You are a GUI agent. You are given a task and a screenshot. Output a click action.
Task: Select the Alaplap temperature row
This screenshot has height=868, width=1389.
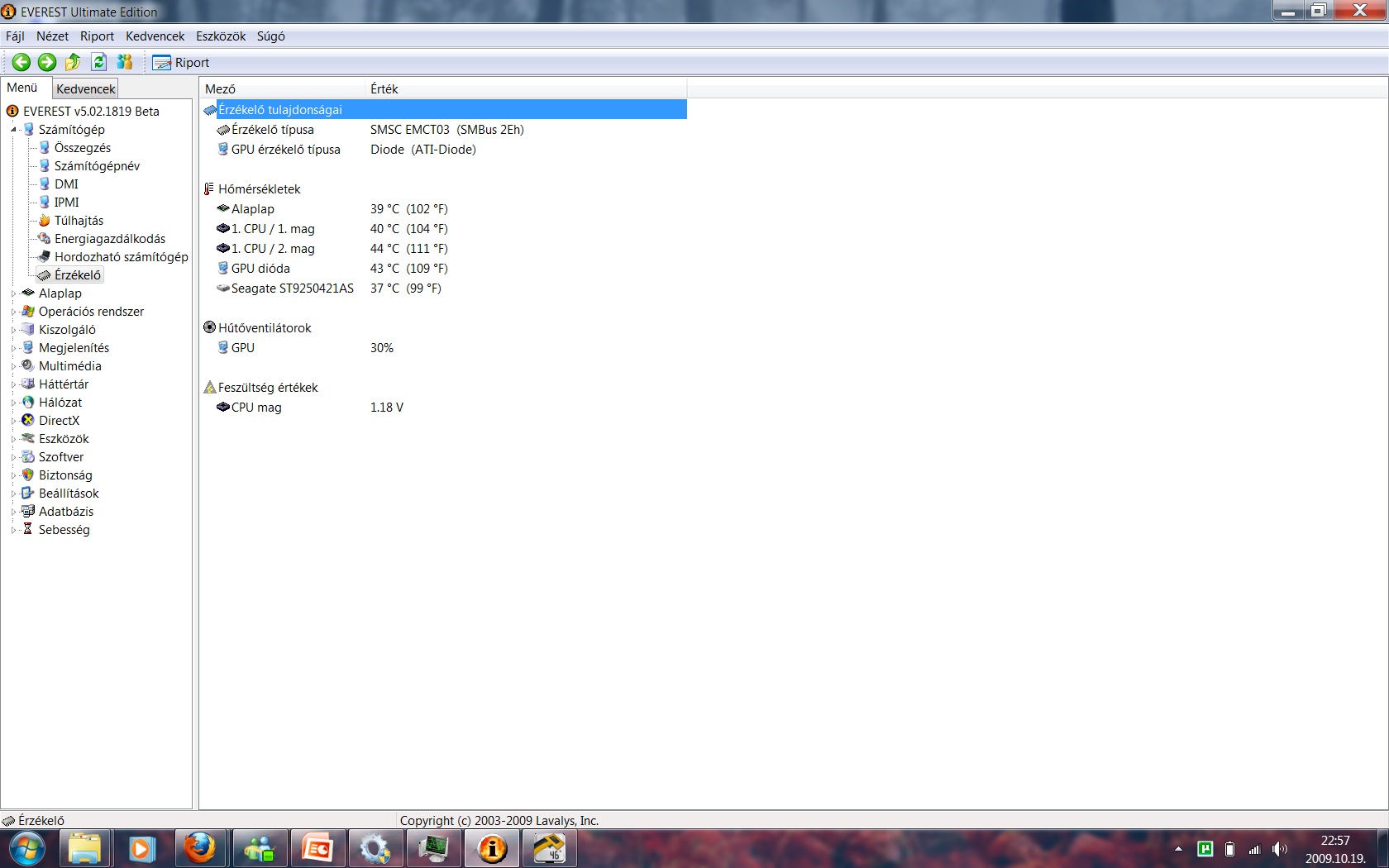coord(444,209)
